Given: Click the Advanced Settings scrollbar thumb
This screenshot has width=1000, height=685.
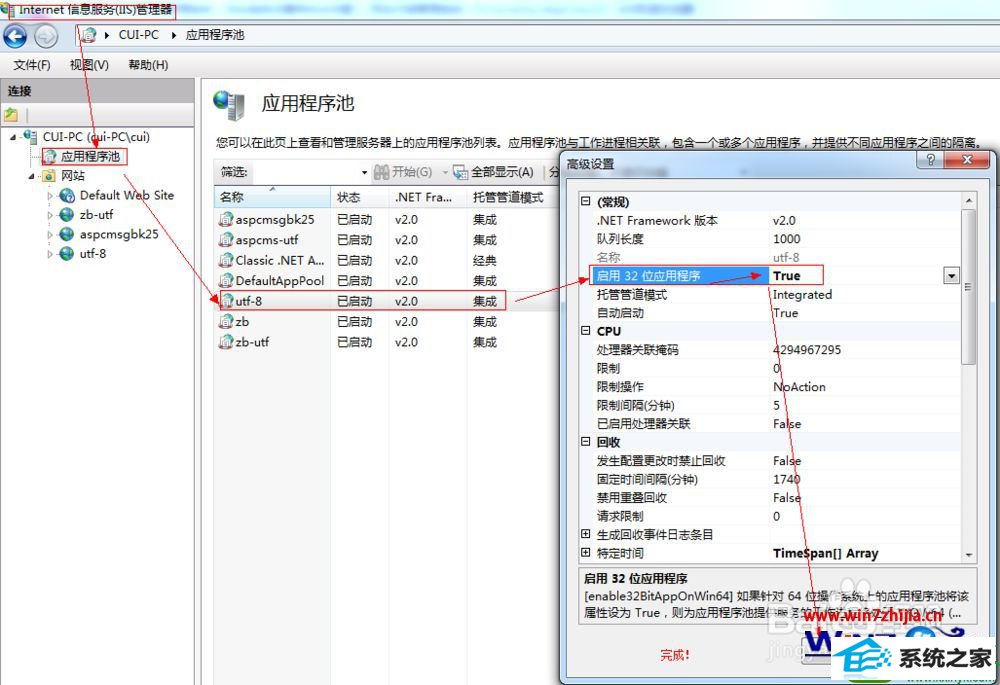Looking at the screenshot, I should coord(968,286).
